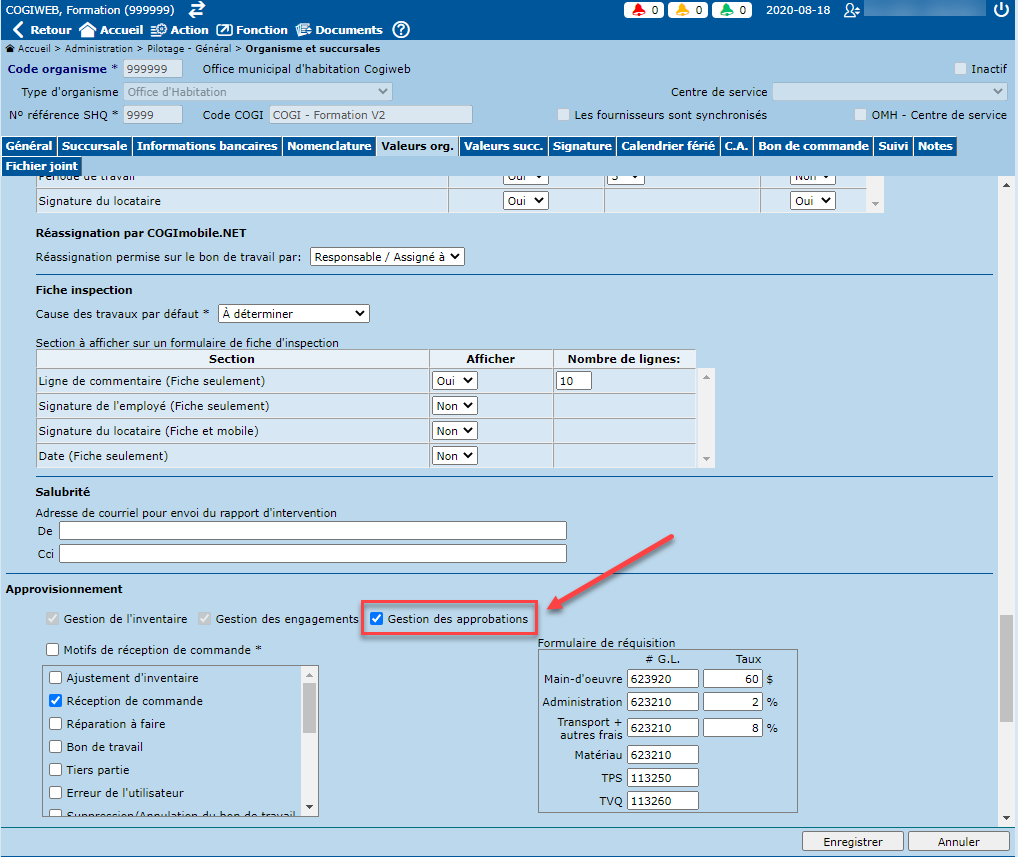Enable Motifs de réception de commande checkbox

(x=53, y=650)
